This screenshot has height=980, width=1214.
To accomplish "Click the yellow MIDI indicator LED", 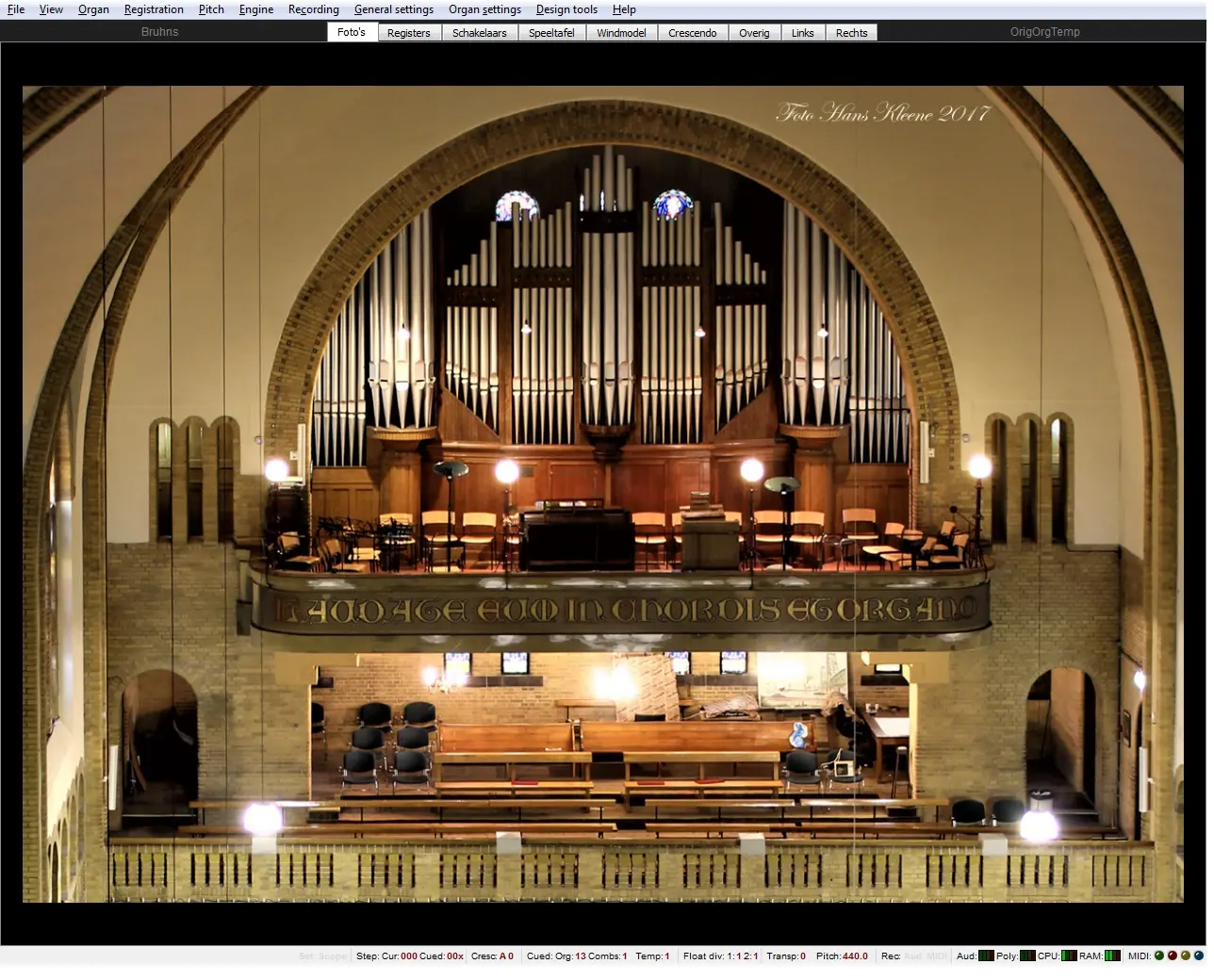I will [1186, 955].
